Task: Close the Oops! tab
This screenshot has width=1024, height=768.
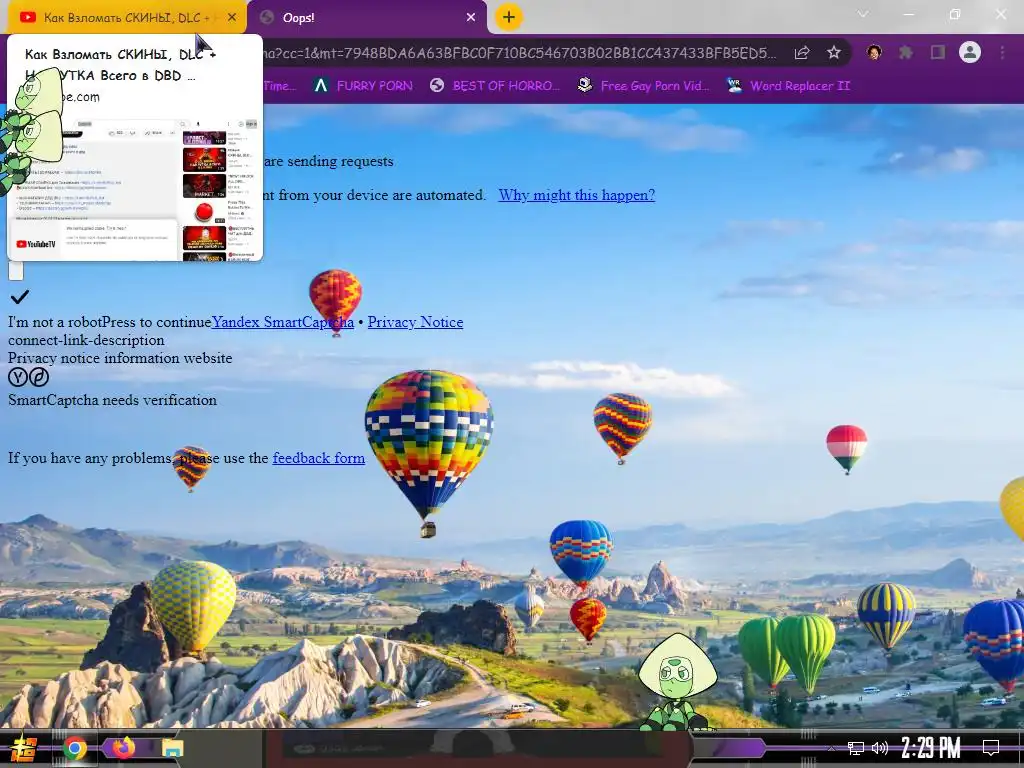Action: 471,18
